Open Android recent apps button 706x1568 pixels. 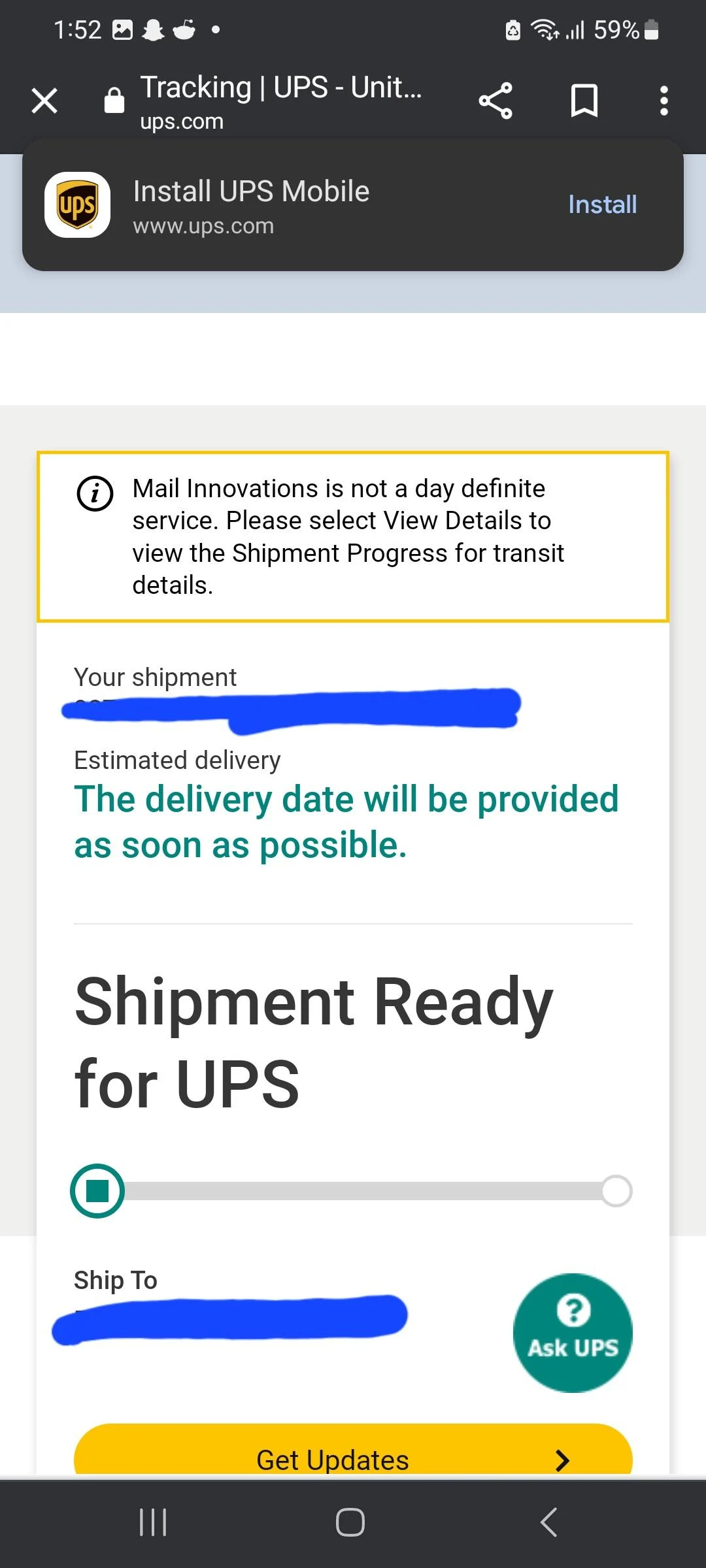tap(153, 1522)
